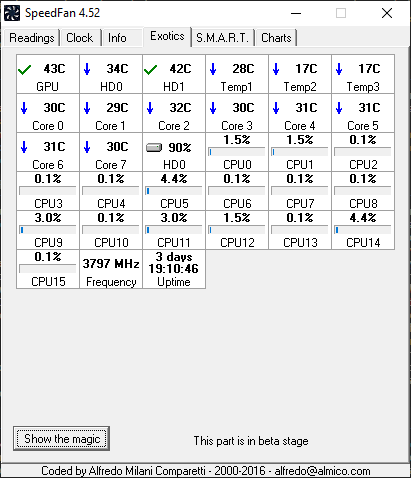411x478 pixels.
Task: Click the CPU0 usage bar
Action: (237, 152)
